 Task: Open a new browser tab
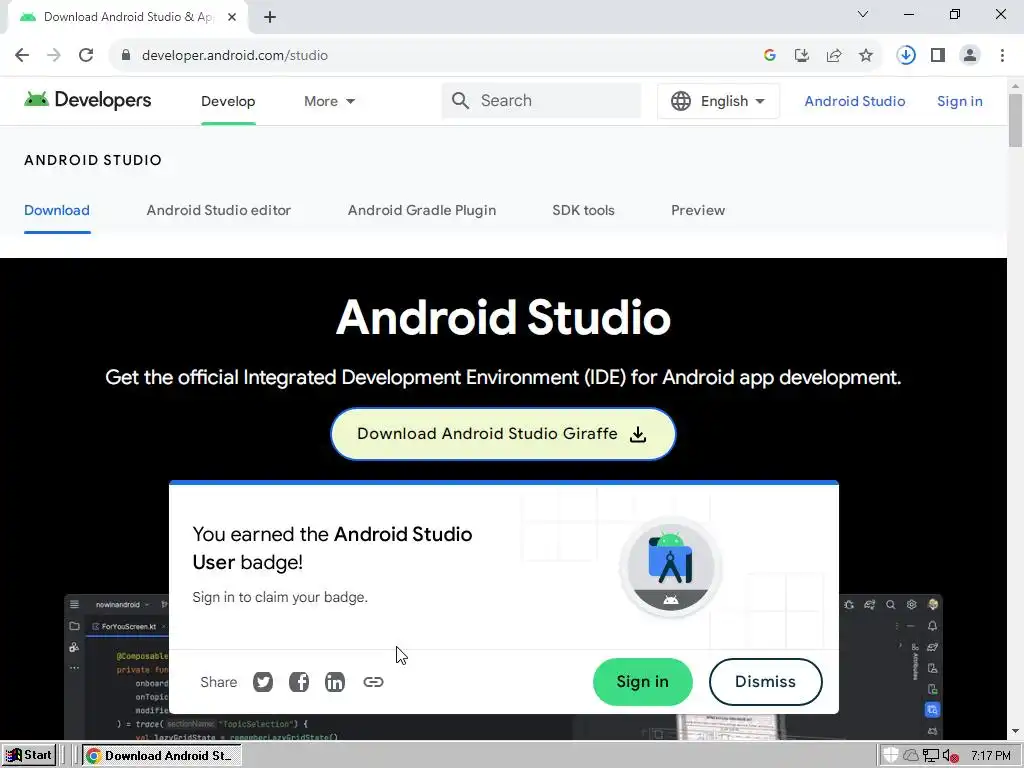coord(270,17)
